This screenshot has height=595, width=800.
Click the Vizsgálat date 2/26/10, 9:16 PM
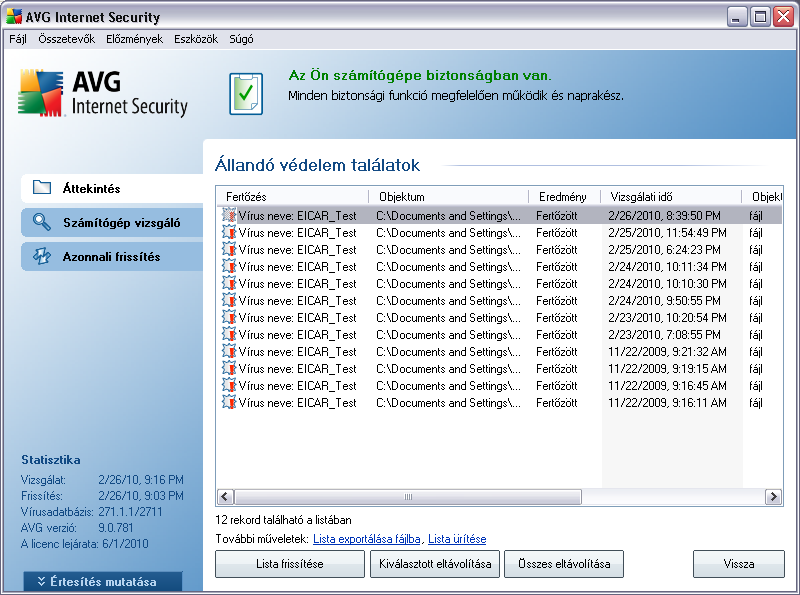click(x=141, y=480)
